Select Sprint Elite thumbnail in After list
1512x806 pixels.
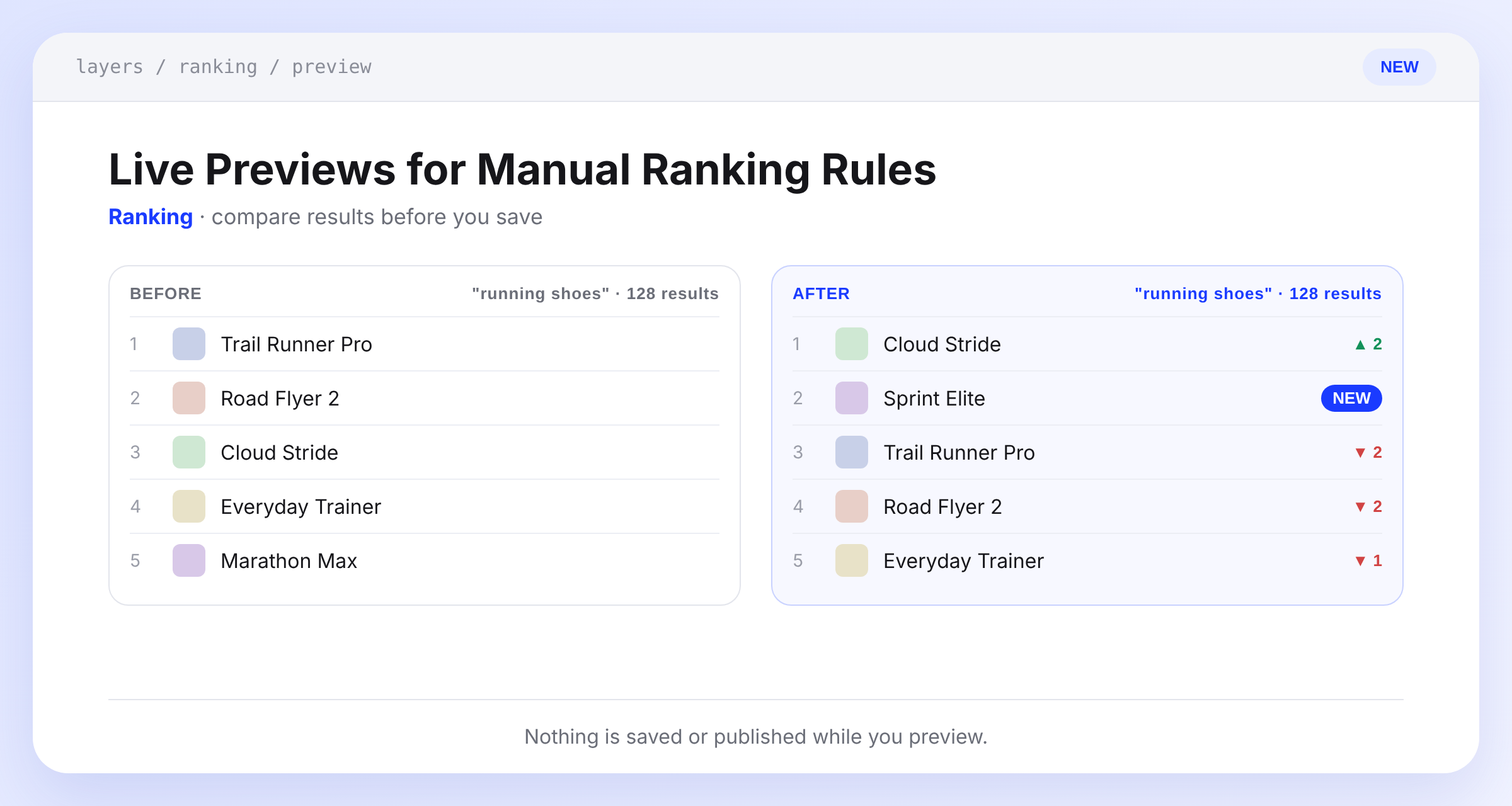click(852, 398)
